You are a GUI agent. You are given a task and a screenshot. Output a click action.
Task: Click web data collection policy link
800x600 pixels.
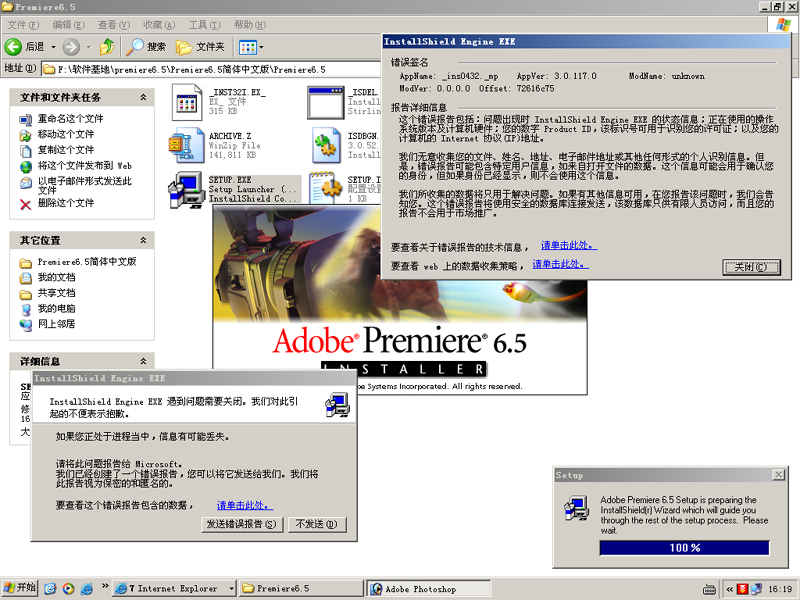tap(561, 264)
